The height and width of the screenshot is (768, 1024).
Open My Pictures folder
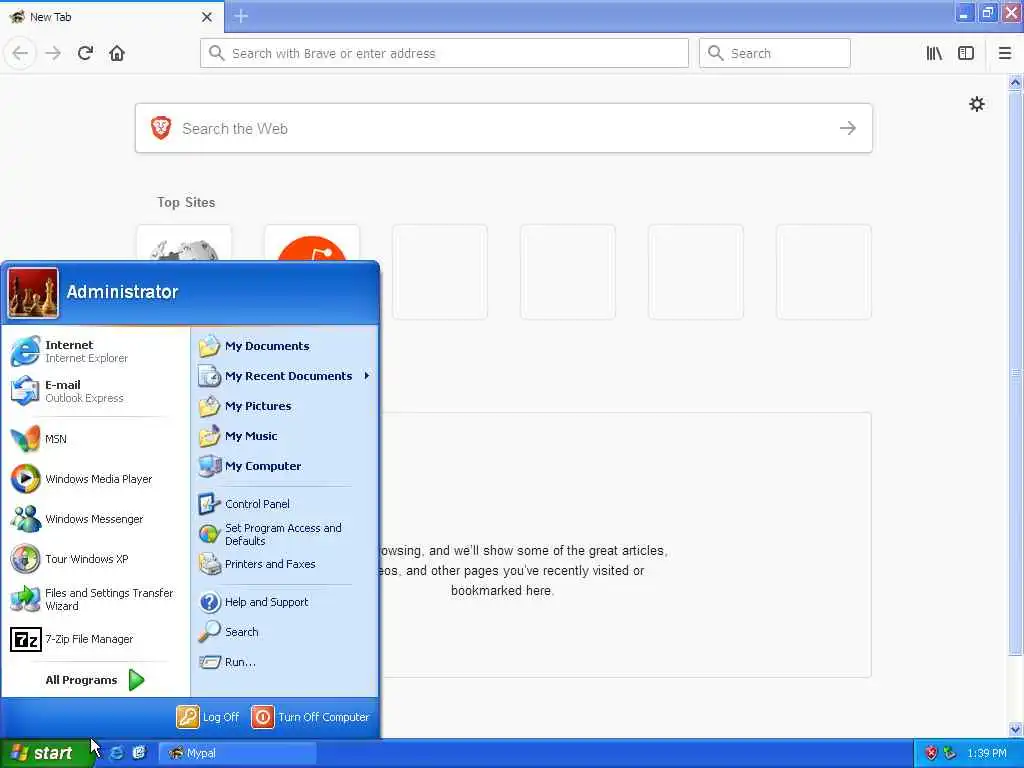285,406
